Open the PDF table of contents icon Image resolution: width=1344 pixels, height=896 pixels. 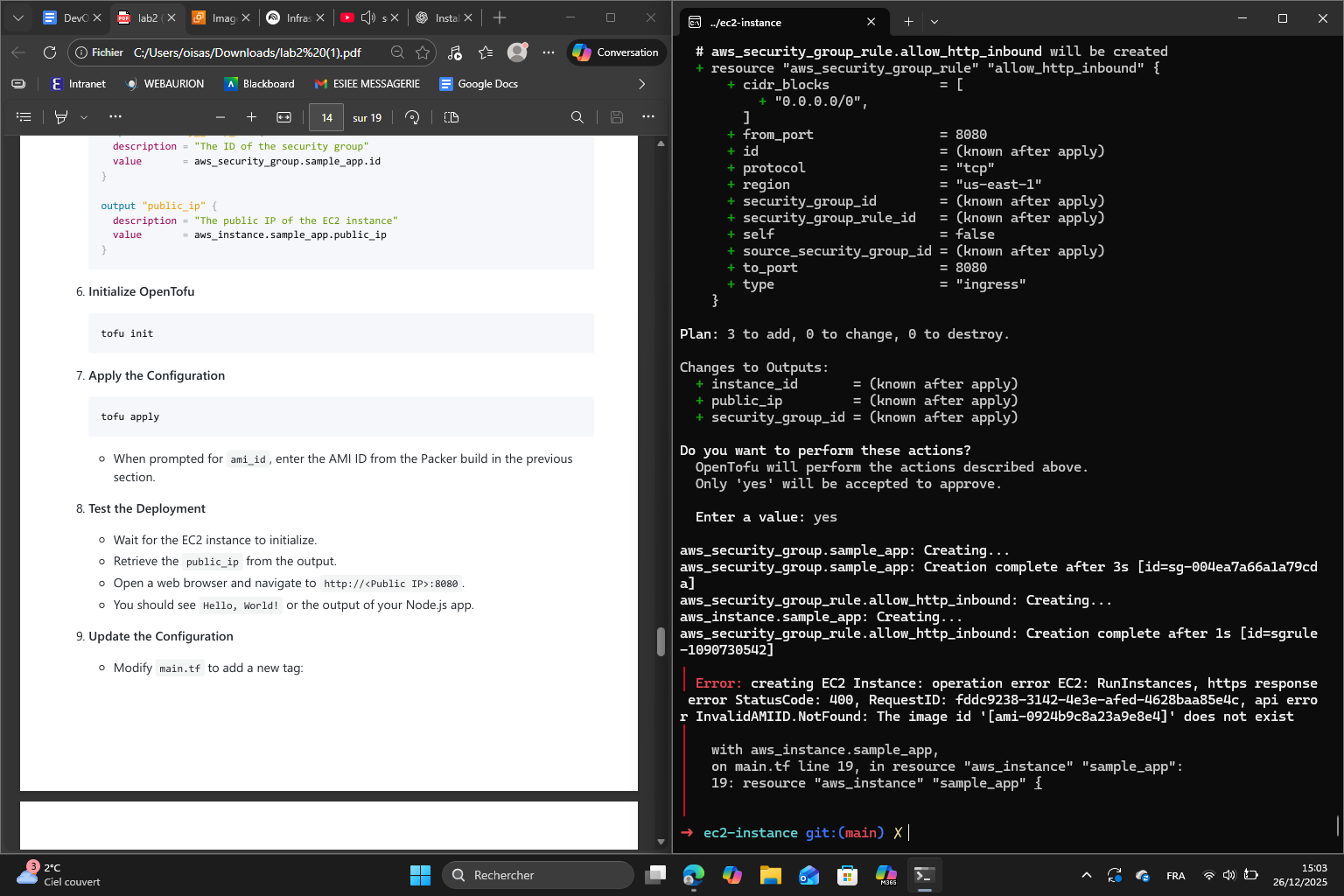pyautogui.click(x=24, y=117)
